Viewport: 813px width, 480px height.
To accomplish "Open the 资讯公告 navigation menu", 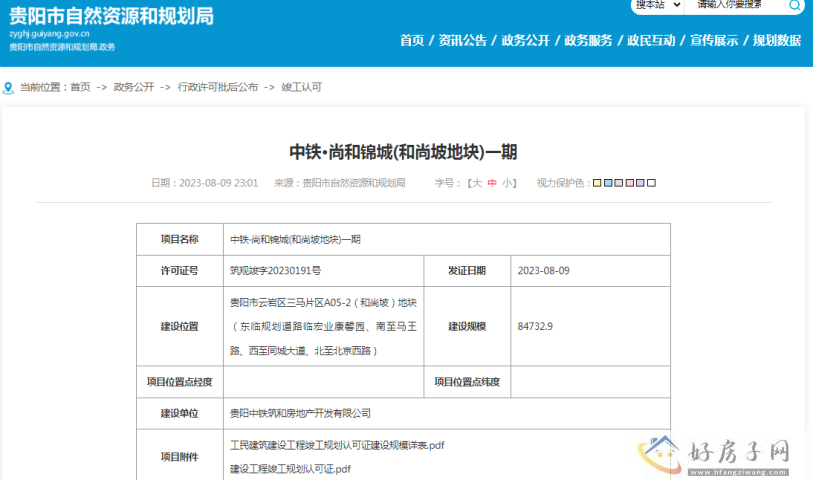I will [x=462, y=40].
